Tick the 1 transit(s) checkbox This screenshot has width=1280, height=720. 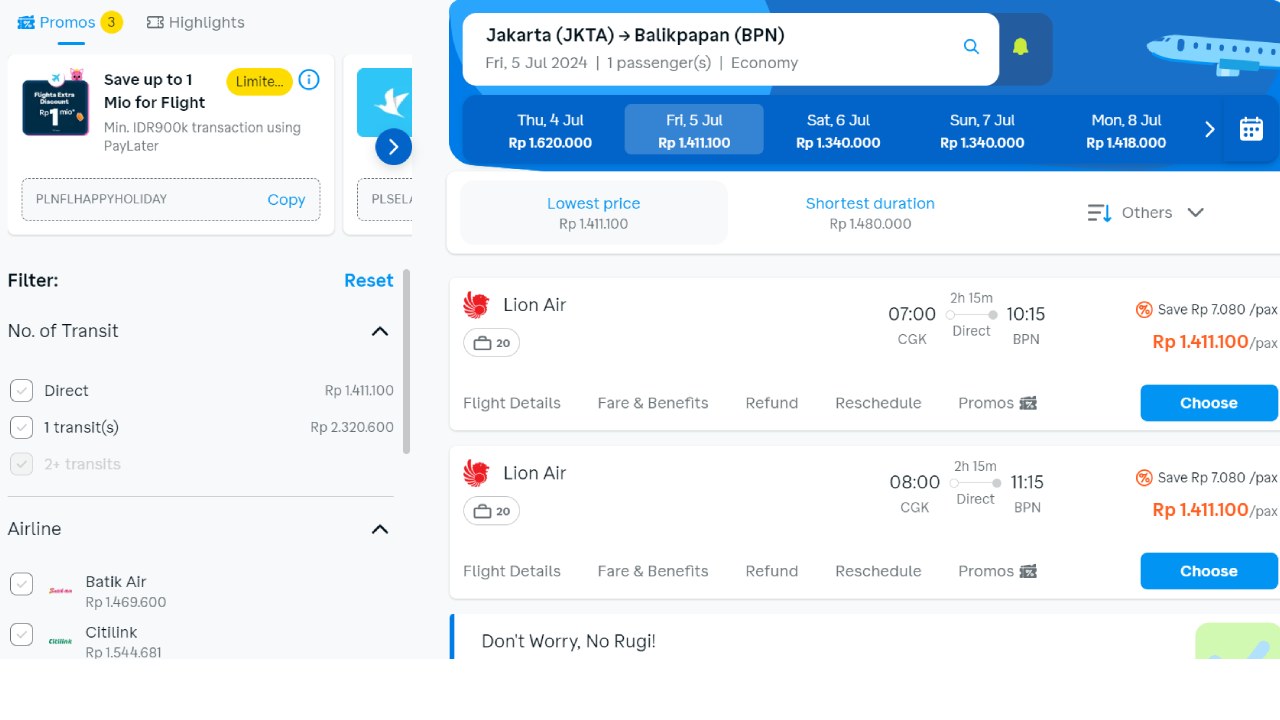(x=21, y=428)
